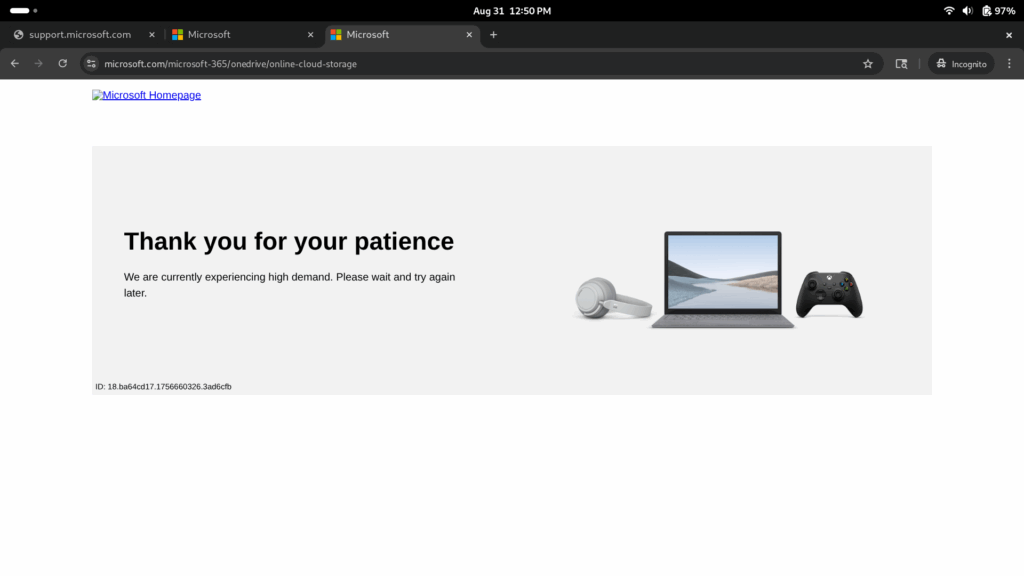Bookmark this page with the star icon
This screenshot has height=576, width=1024.
[867, 63]
